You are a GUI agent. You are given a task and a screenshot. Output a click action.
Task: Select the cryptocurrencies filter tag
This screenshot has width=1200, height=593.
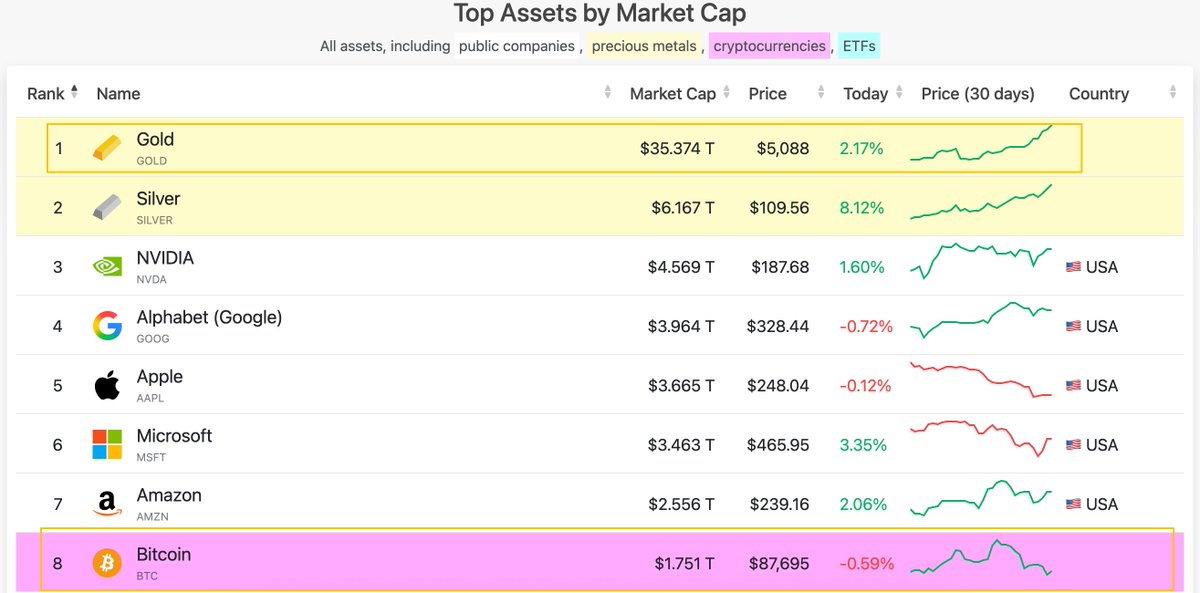coord(769,46)
